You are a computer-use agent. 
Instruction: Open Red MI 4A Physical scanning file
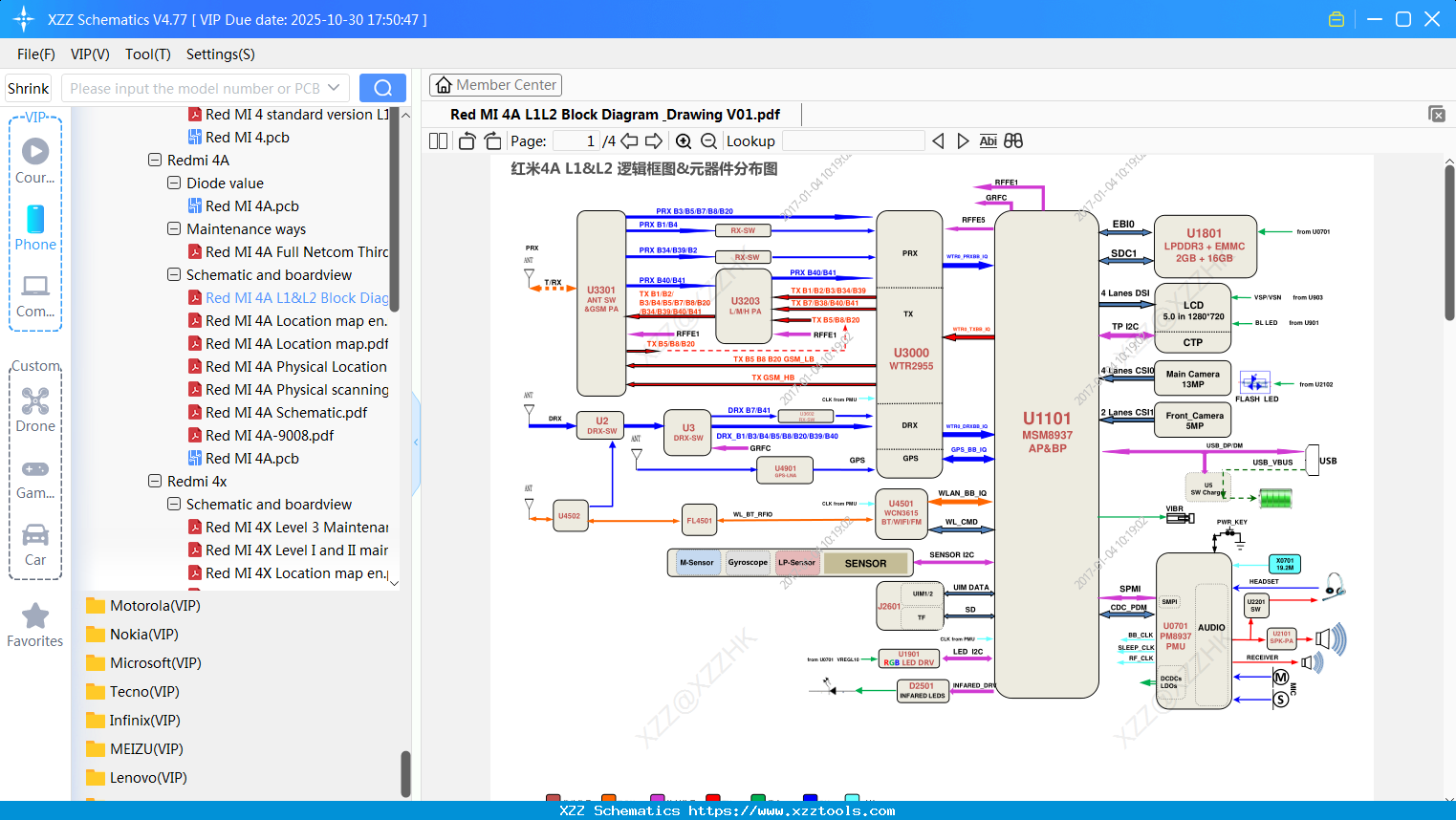(289, 389)
